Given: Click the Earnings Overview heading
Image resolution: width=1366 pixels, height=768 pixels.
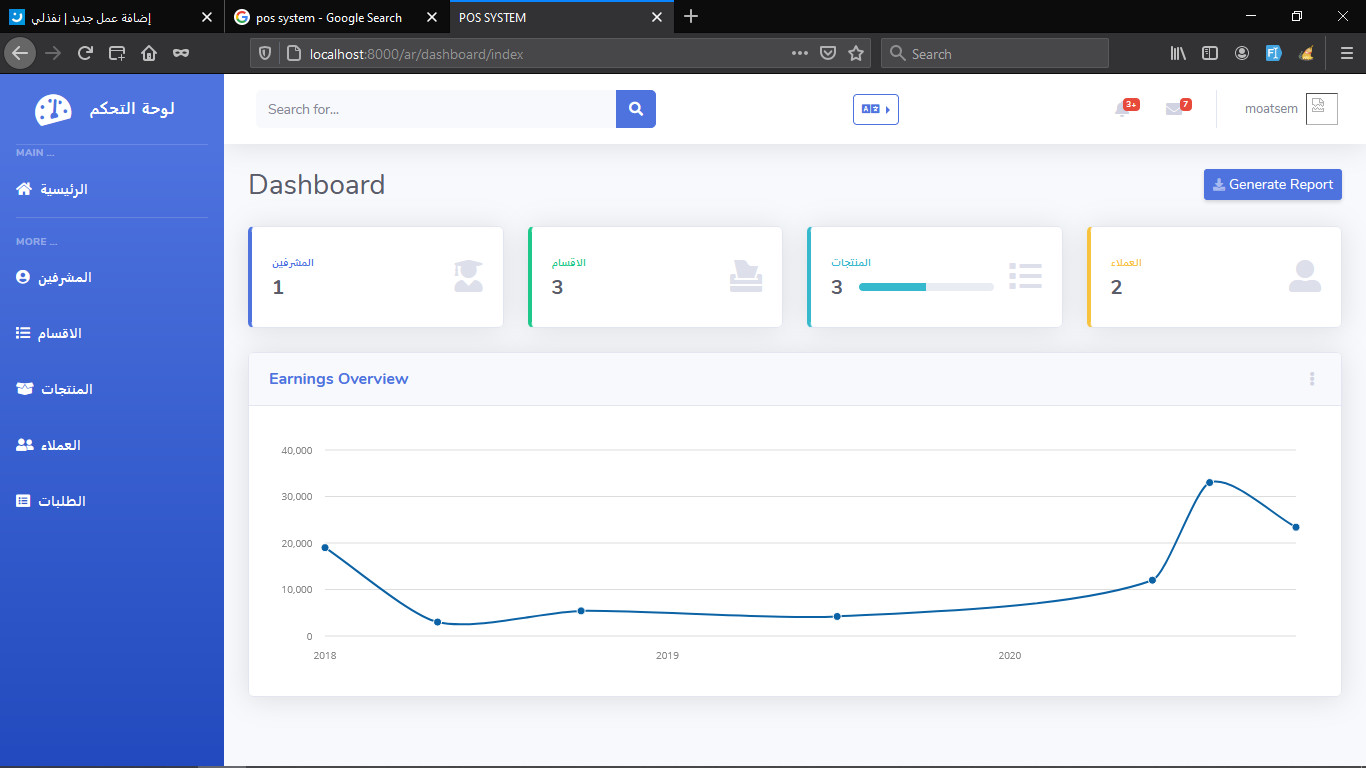Looking at the screenshot, I should point(339,379).
